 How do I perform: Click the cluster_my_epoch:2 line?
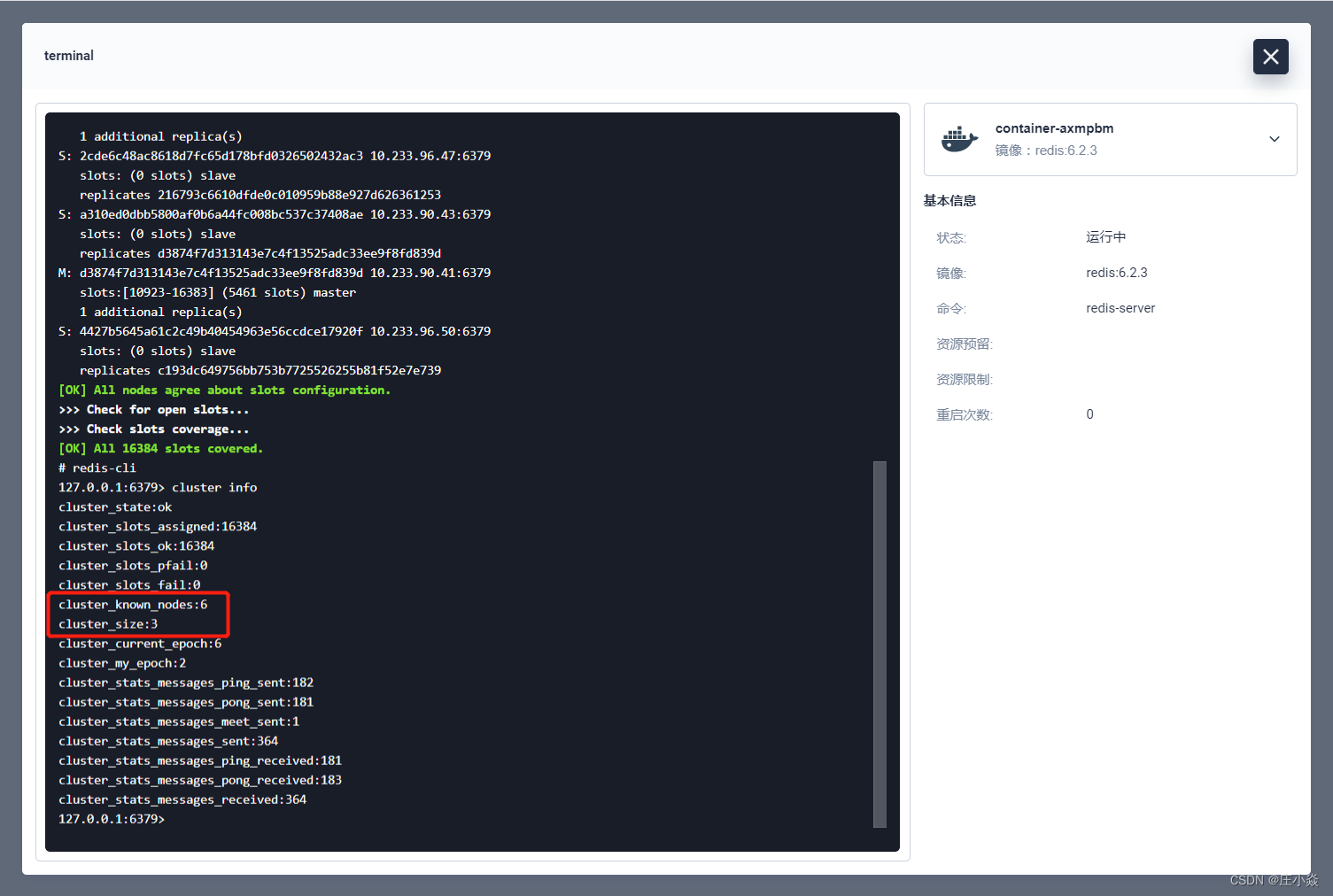[122, 663]
